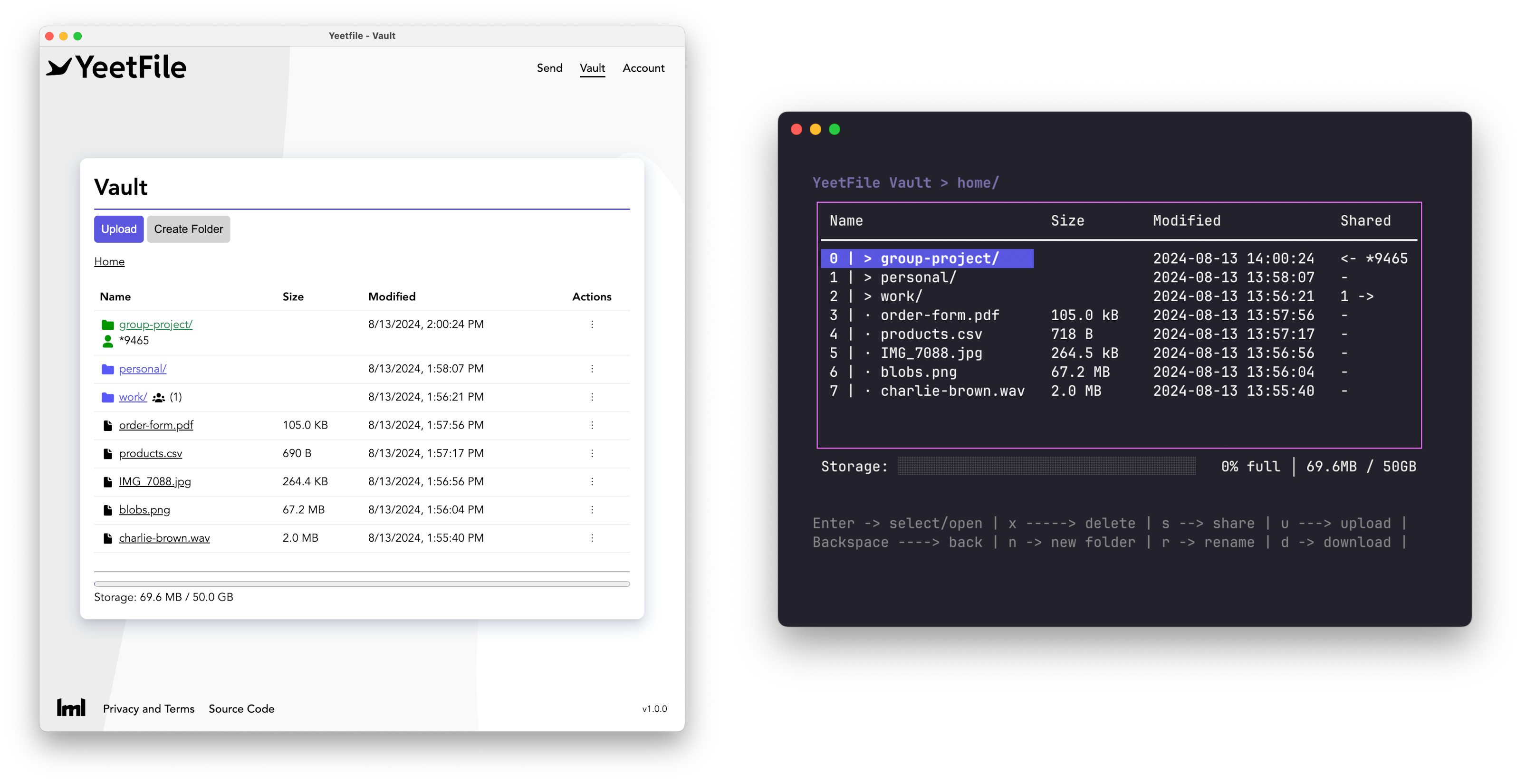The image size is (1526, 784).
Task: Click the Create Folder button
Action: (x=188, y=228)
